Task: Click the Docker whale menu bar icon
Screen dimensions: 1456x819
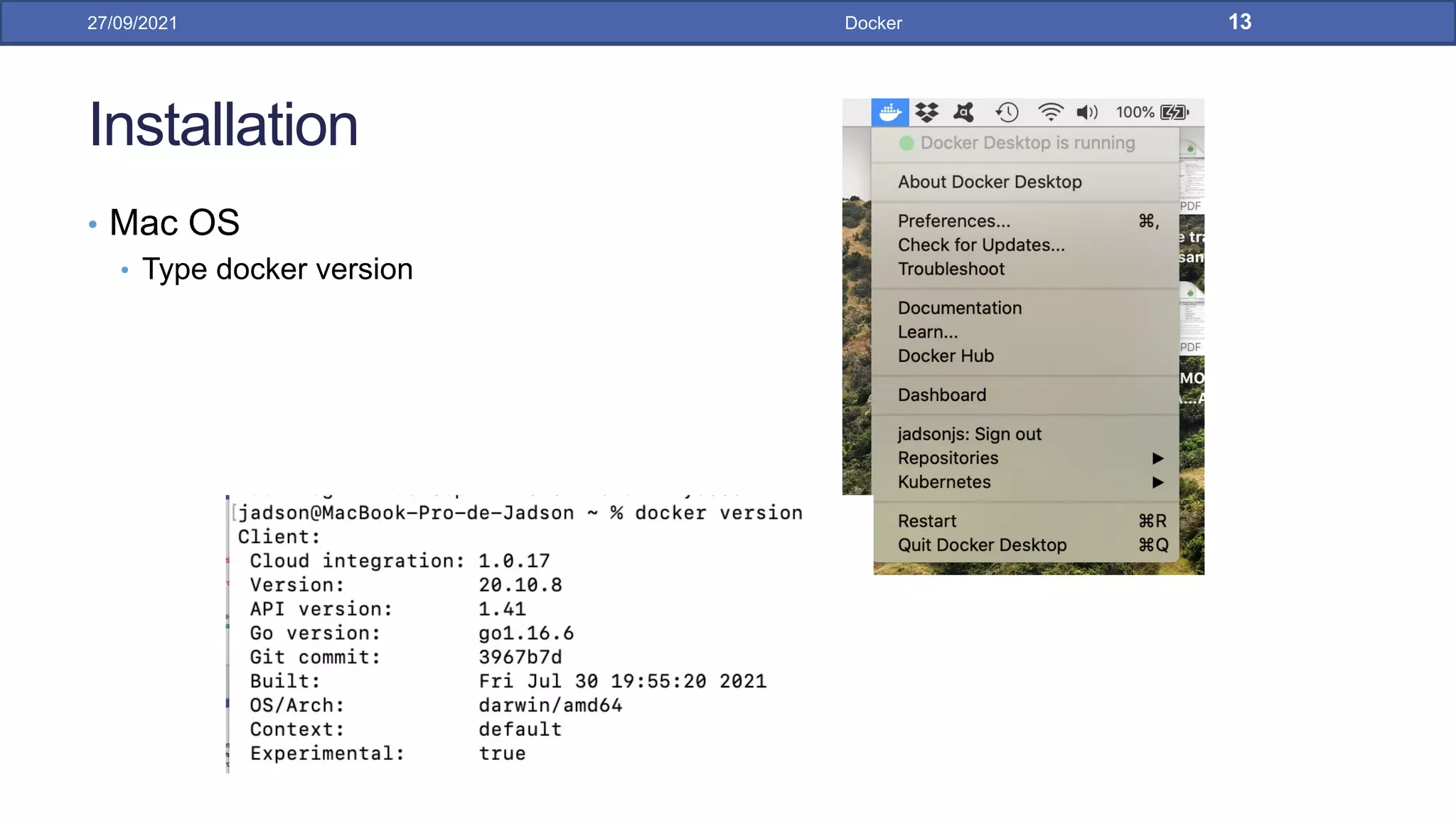Action: 889,112
